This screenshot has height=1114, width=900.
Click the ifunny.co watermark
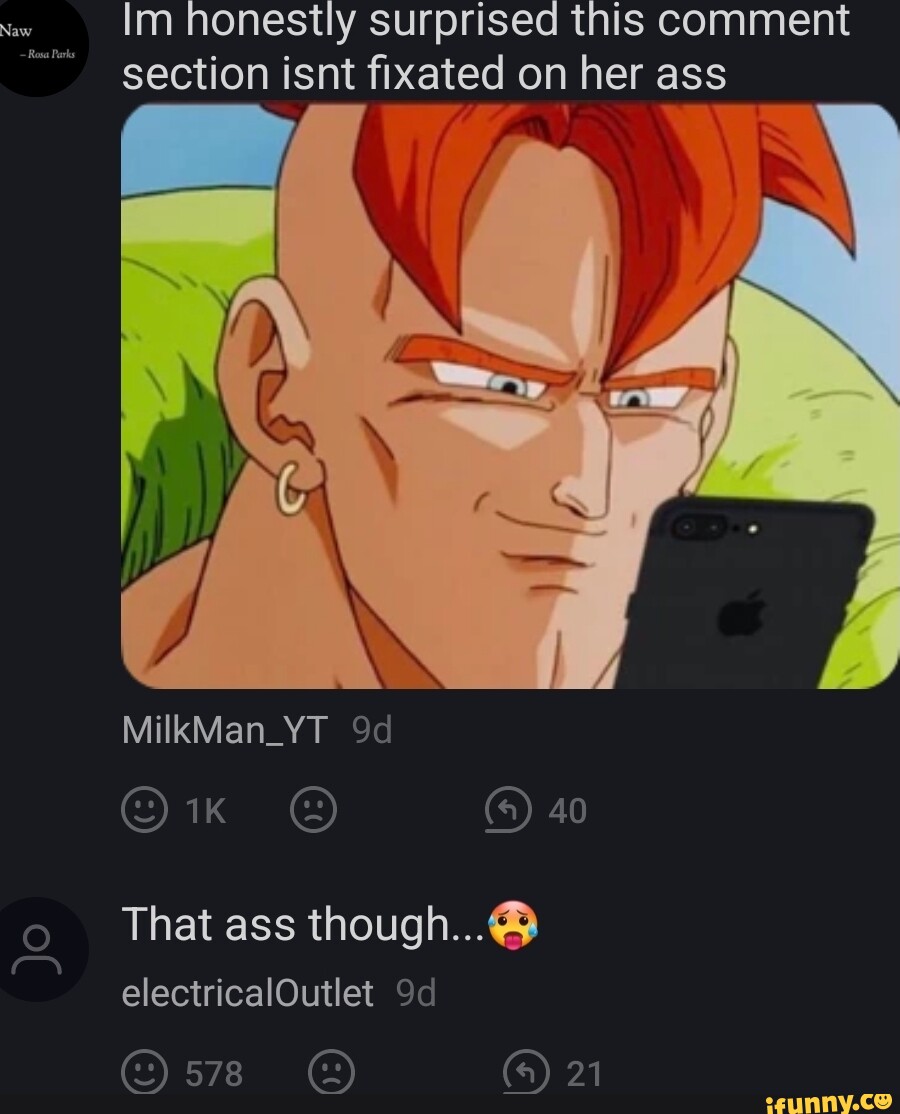[x=829, y=1101]
